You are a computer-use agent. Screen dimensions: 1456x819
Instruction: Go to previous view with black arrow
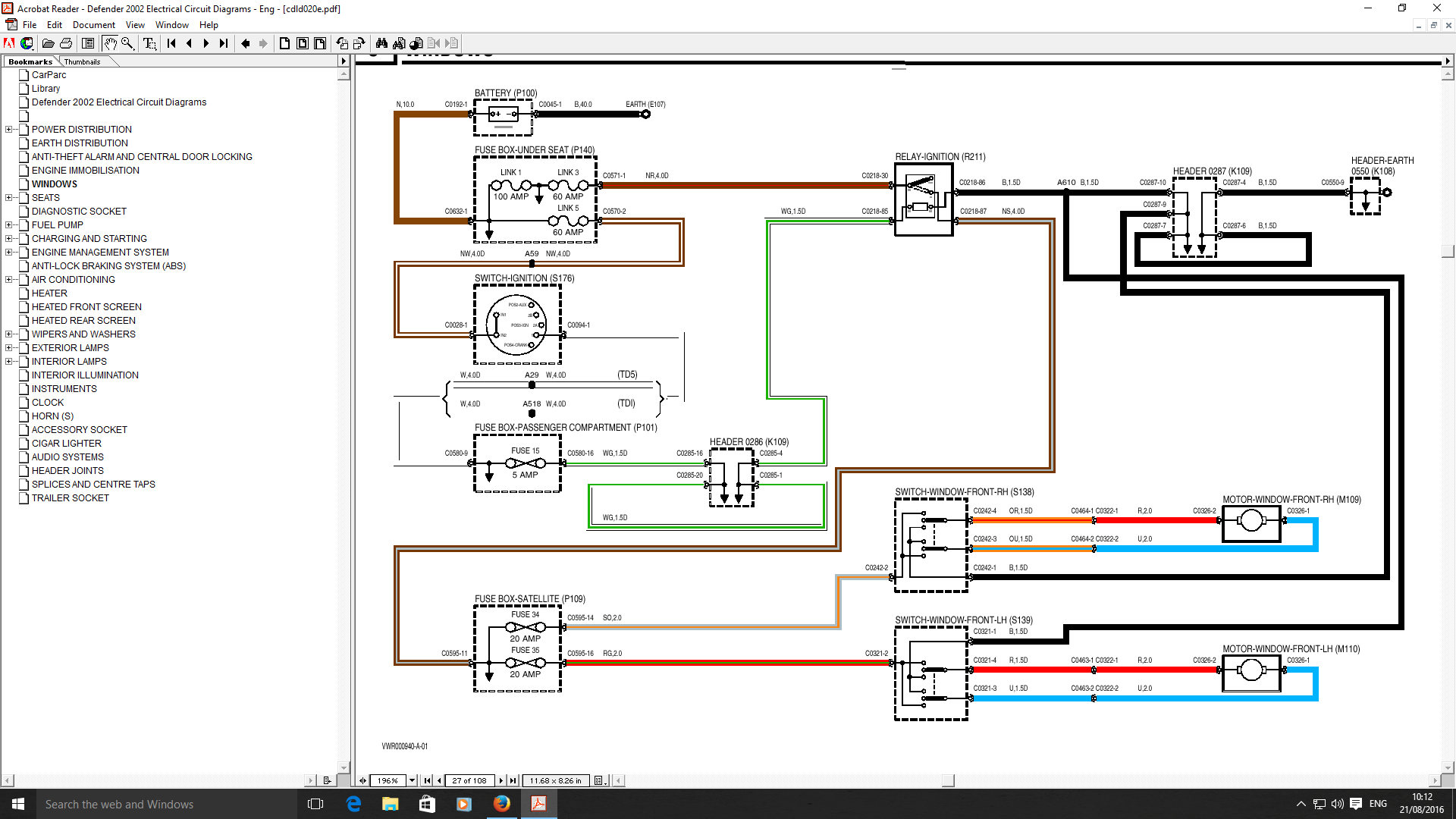point(246,43)
